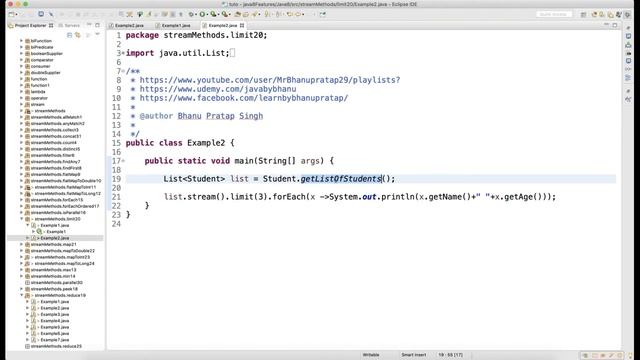Expand the biFunction package
The height and width of the screenshot is (360, 640).
[21, 41]
